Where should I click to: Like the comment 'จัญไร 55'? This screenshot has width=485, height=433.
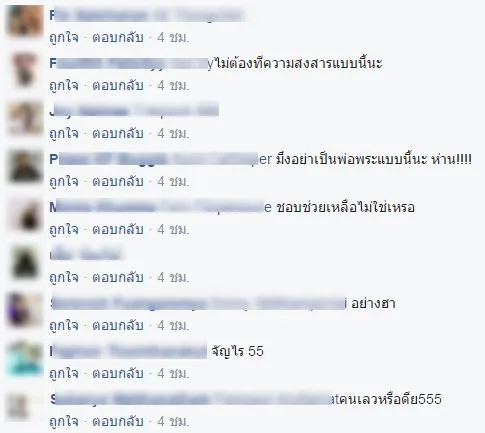pos(64,373)
